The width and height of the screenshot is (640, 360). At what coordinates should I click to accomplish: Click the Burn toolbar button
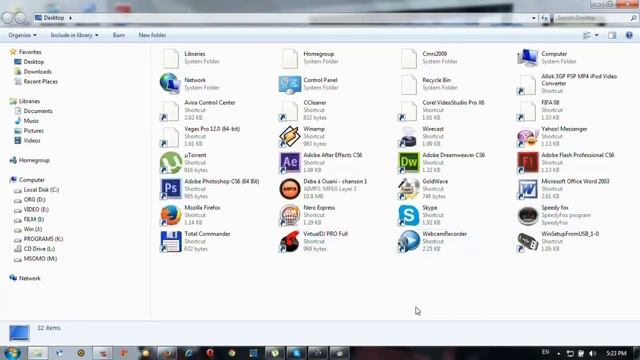[x=119, y=35]
